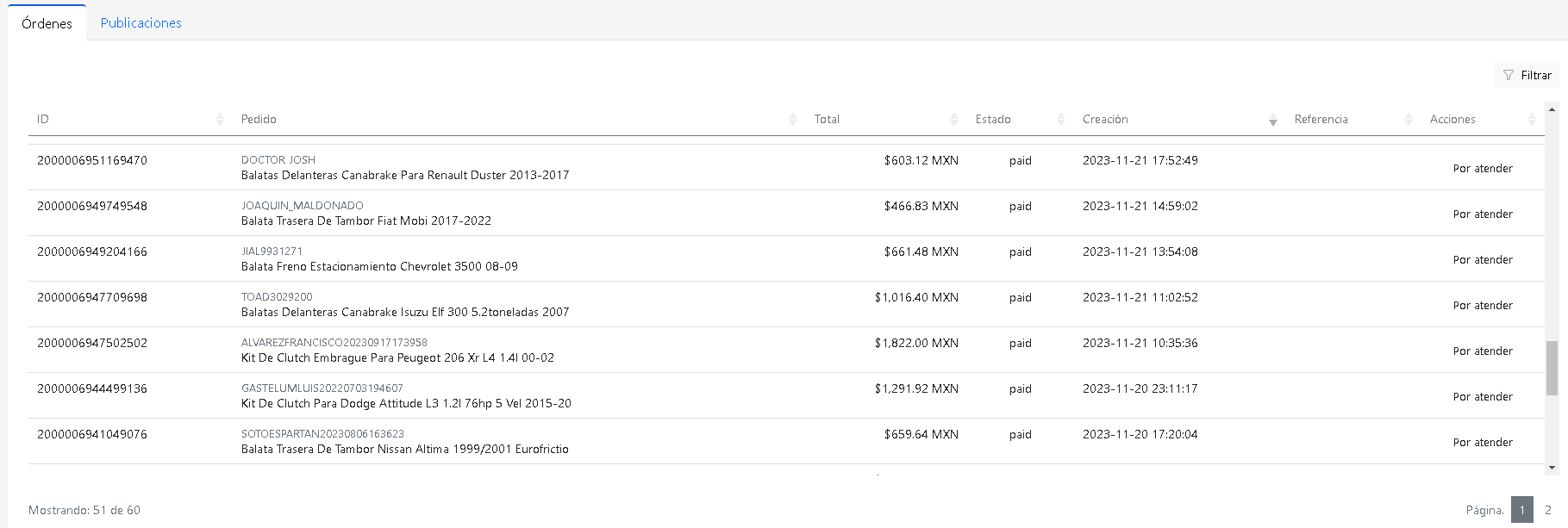The image size is (1568, 528).
Task: Sort by Pedido column sort arrows
Action: pos(792,120)
